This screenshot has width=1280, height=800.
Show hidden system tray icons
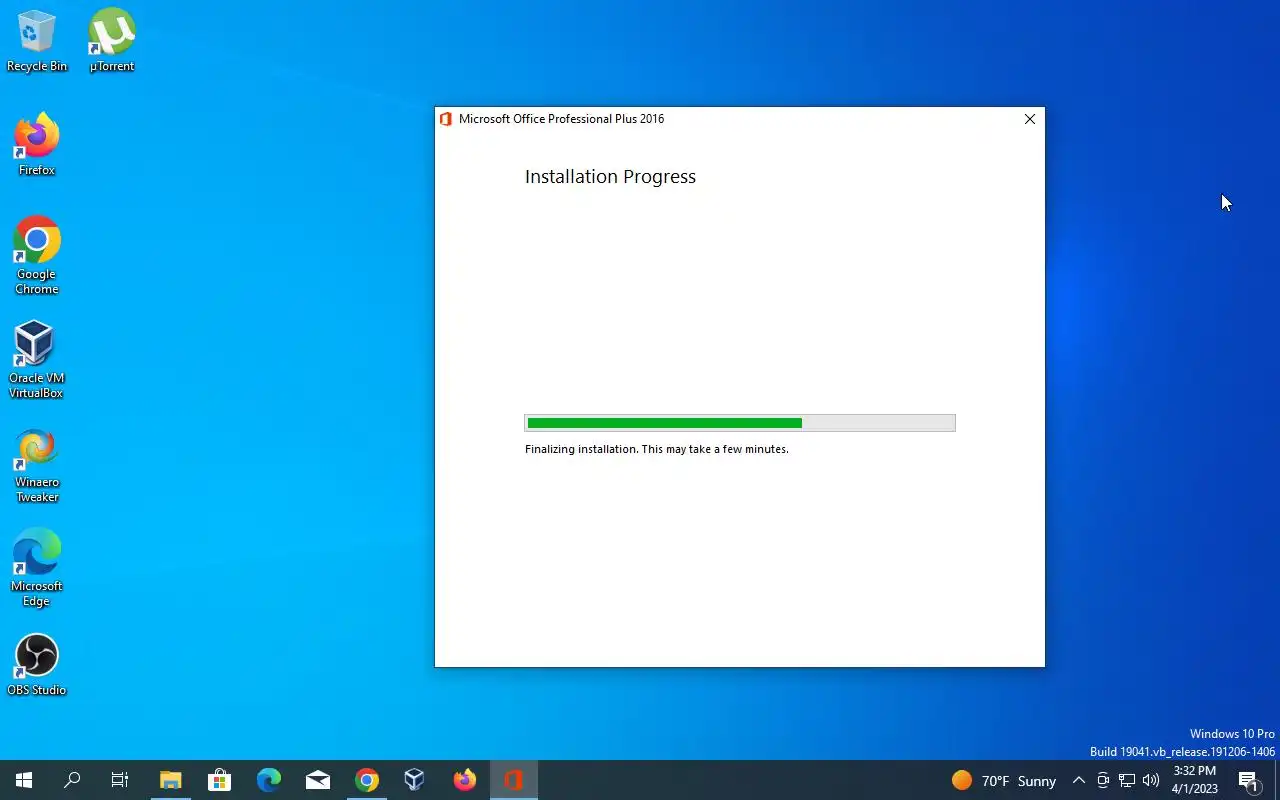[x=1078, y=780]
